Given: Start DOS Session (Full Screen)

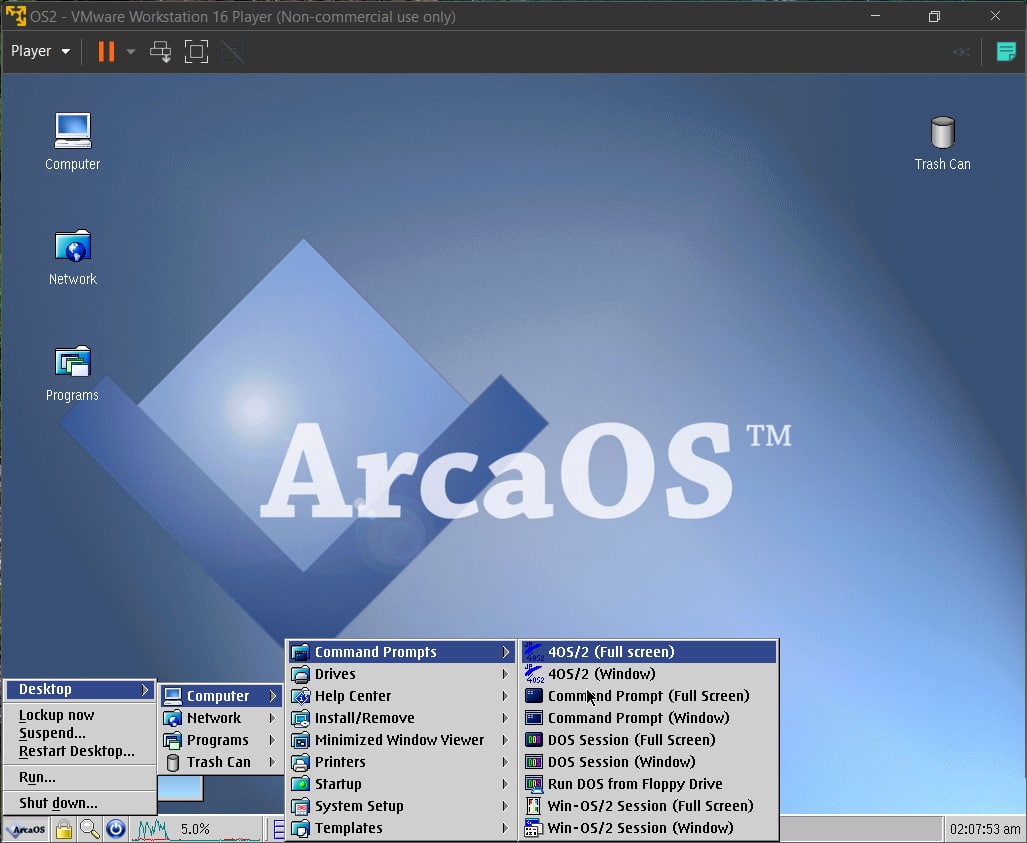Looking at the screenshot, I should 649,740.
